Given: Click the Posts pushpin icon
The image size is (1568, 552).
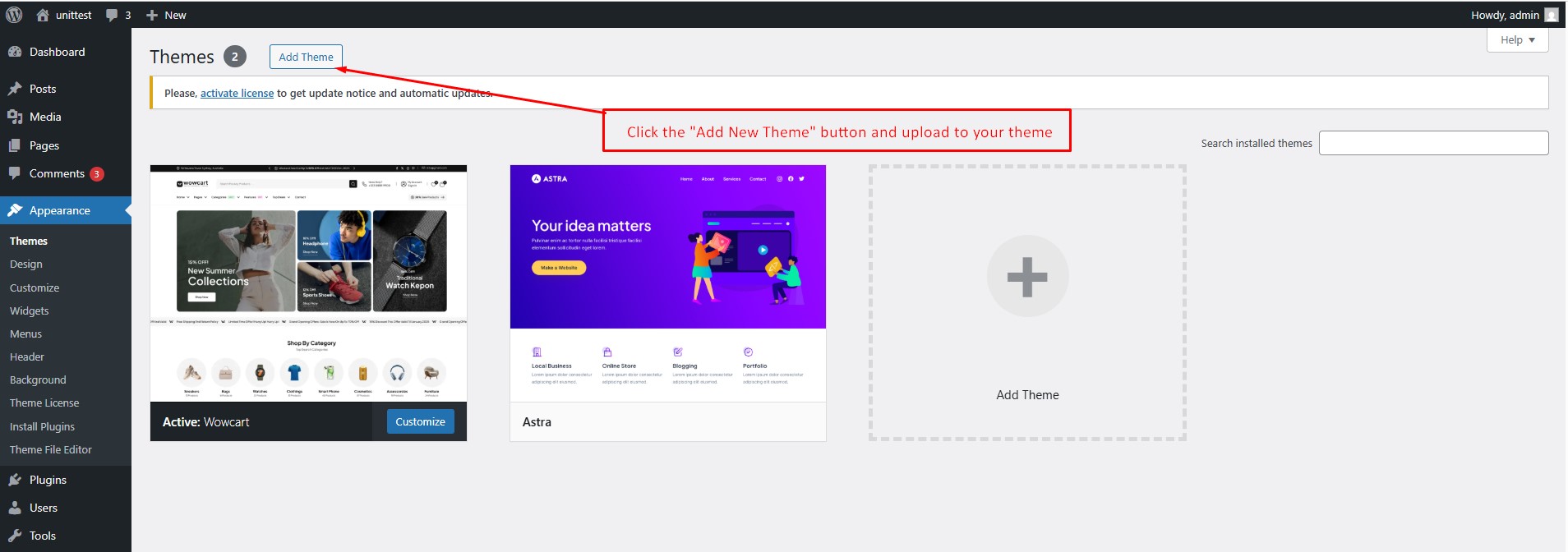Looking at the screenshot, I should tap(15, 89).
